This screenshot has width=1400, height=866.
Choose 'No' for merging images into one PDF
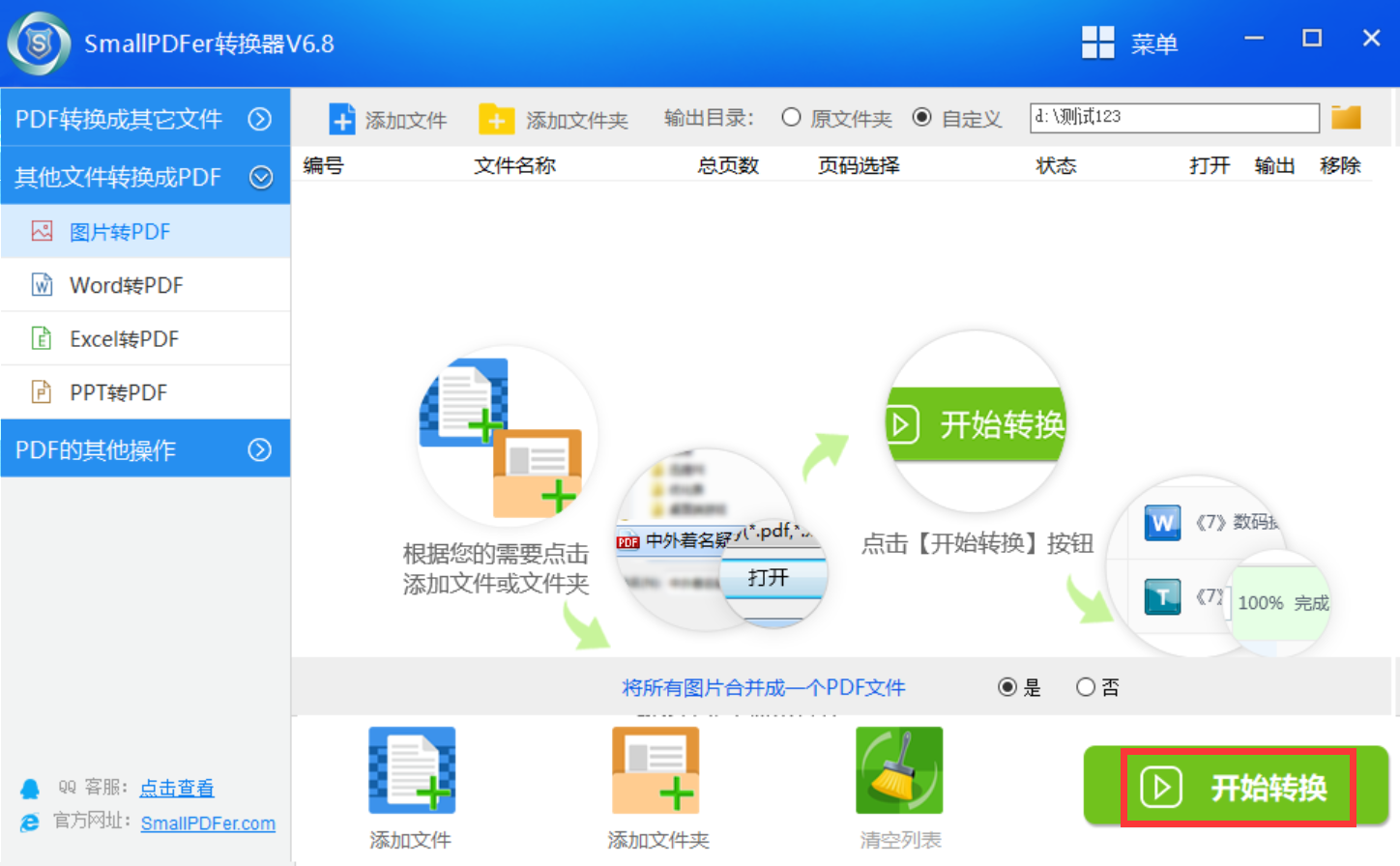coord(1086,686)
